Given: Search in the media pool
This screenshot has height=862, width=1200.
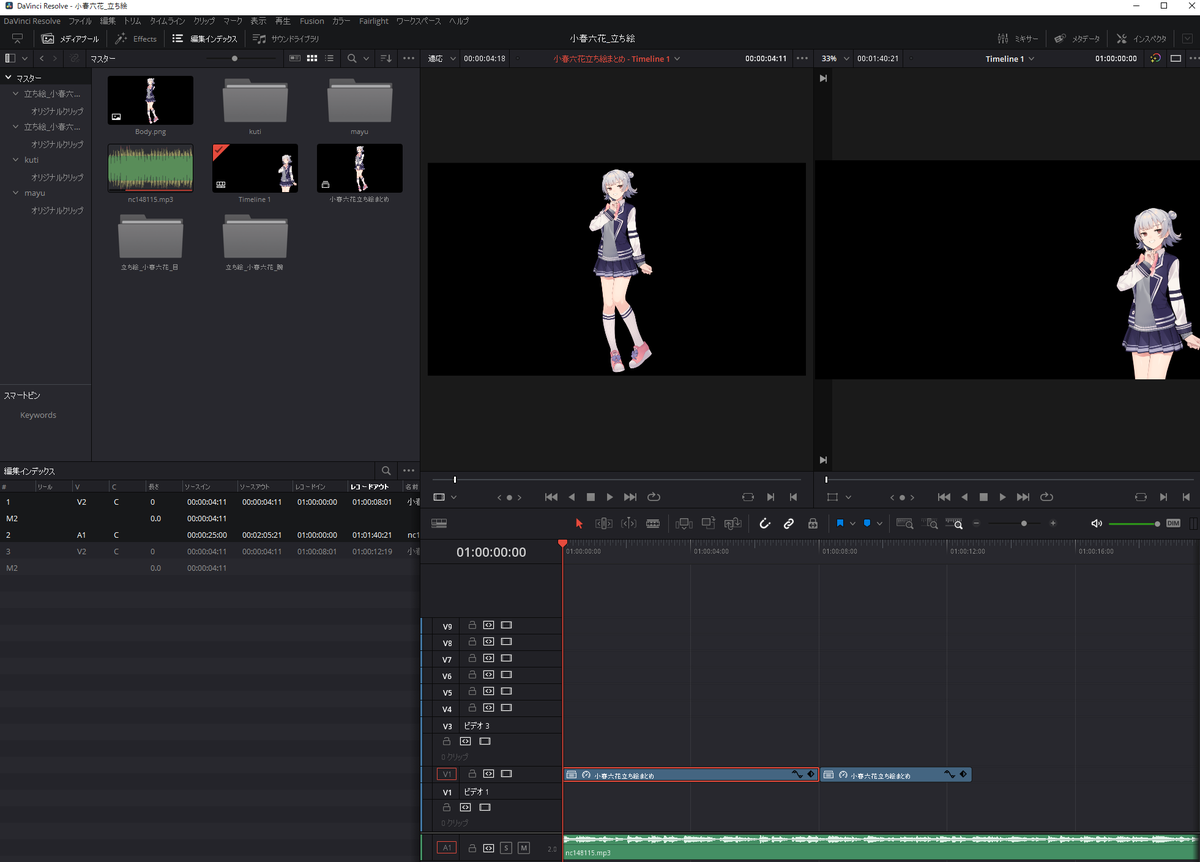Looking at the screenshot, I should 352,59.
